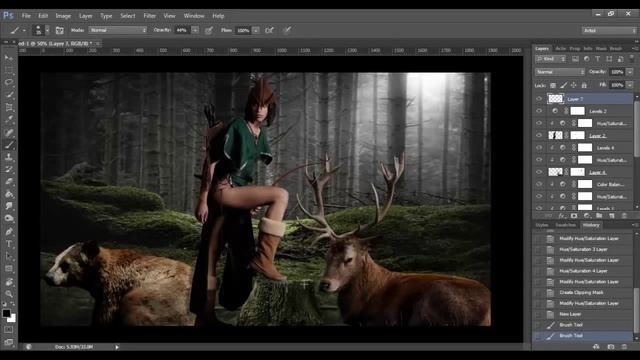Open the layer filter Kind dropdown
Viewport: 640px width, 360px height.
[550, 59]
